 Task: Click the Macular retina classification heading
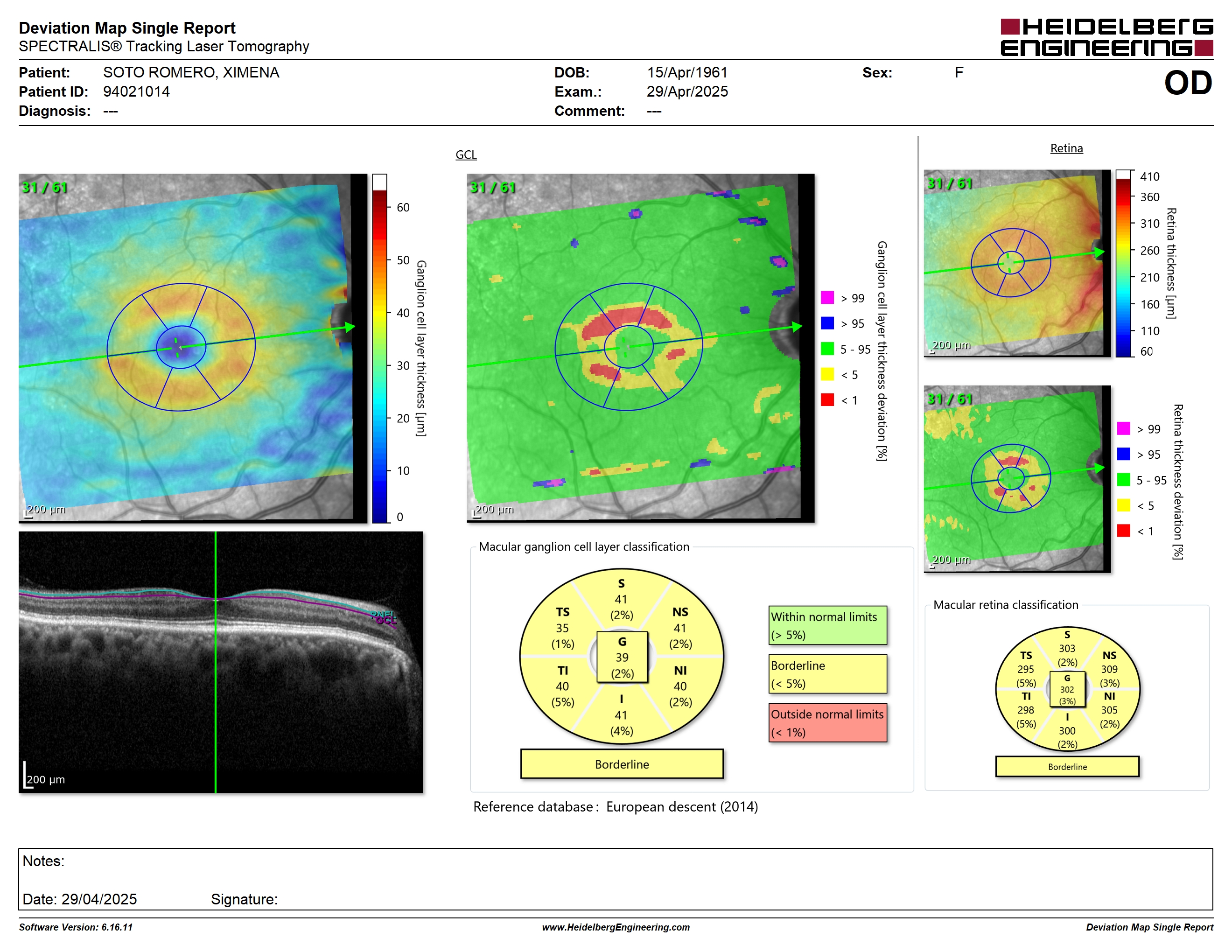tap(1006, 605)
